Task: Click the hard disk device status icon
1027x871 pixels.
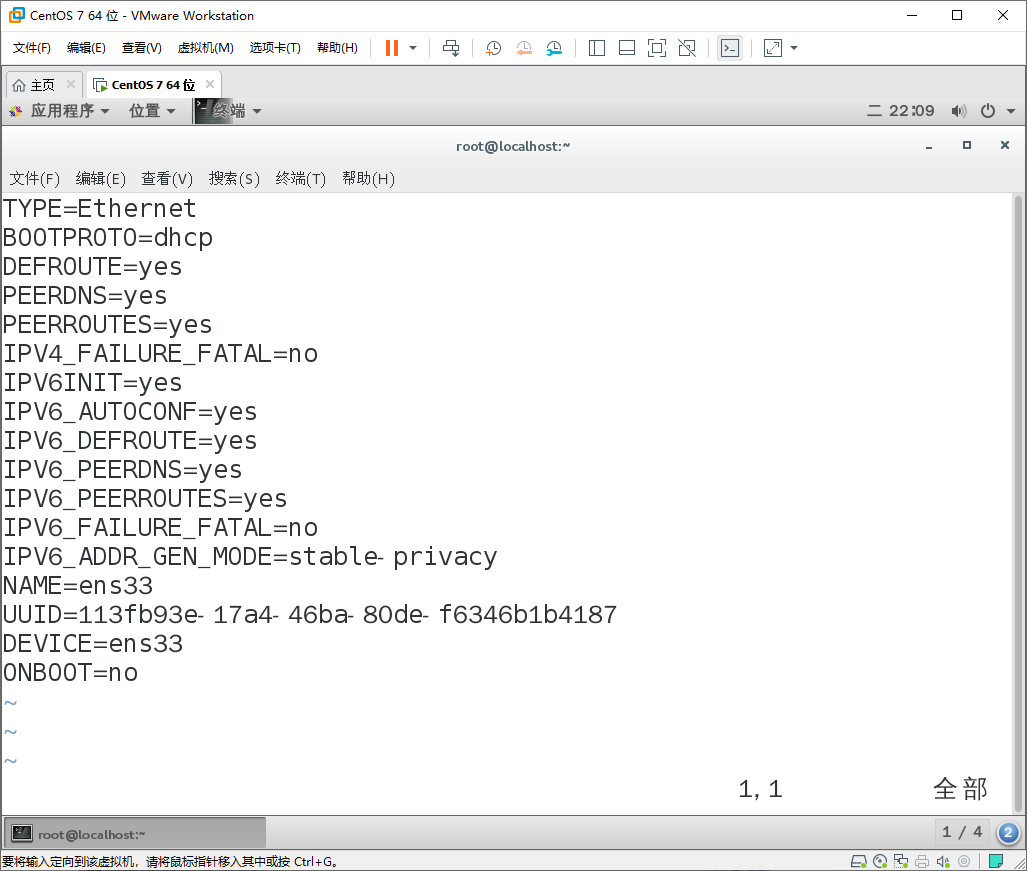Action: [859, 861]
